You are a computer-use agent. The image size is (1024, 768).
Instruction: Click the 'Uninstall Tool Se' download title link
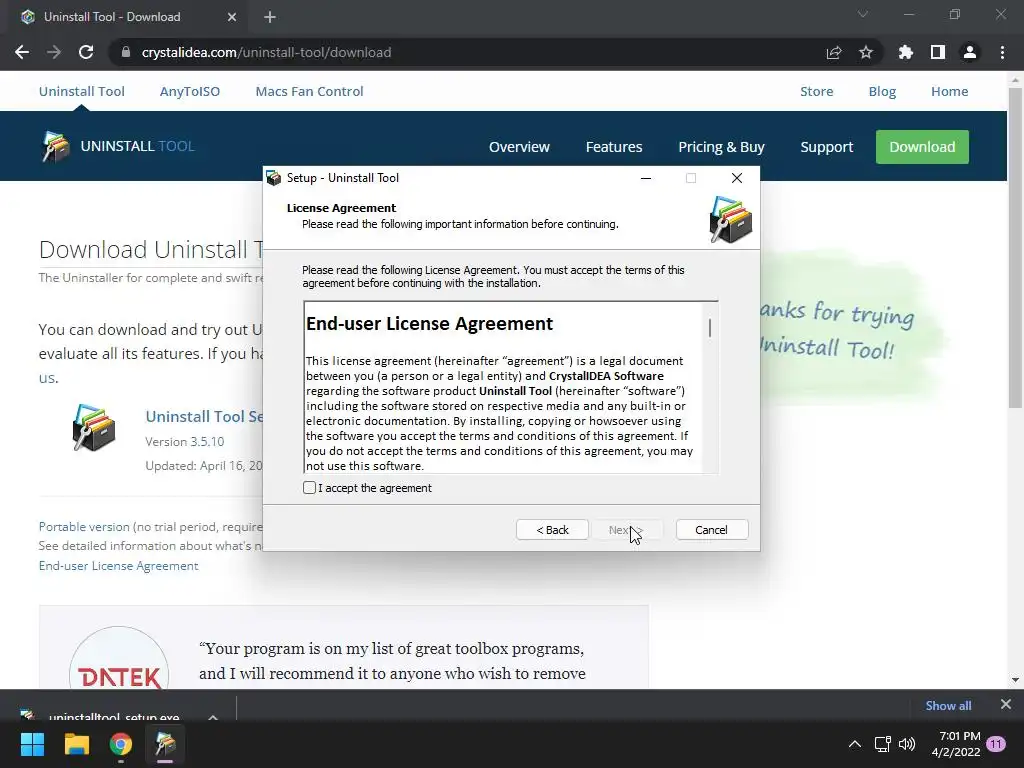coord(204,417)
